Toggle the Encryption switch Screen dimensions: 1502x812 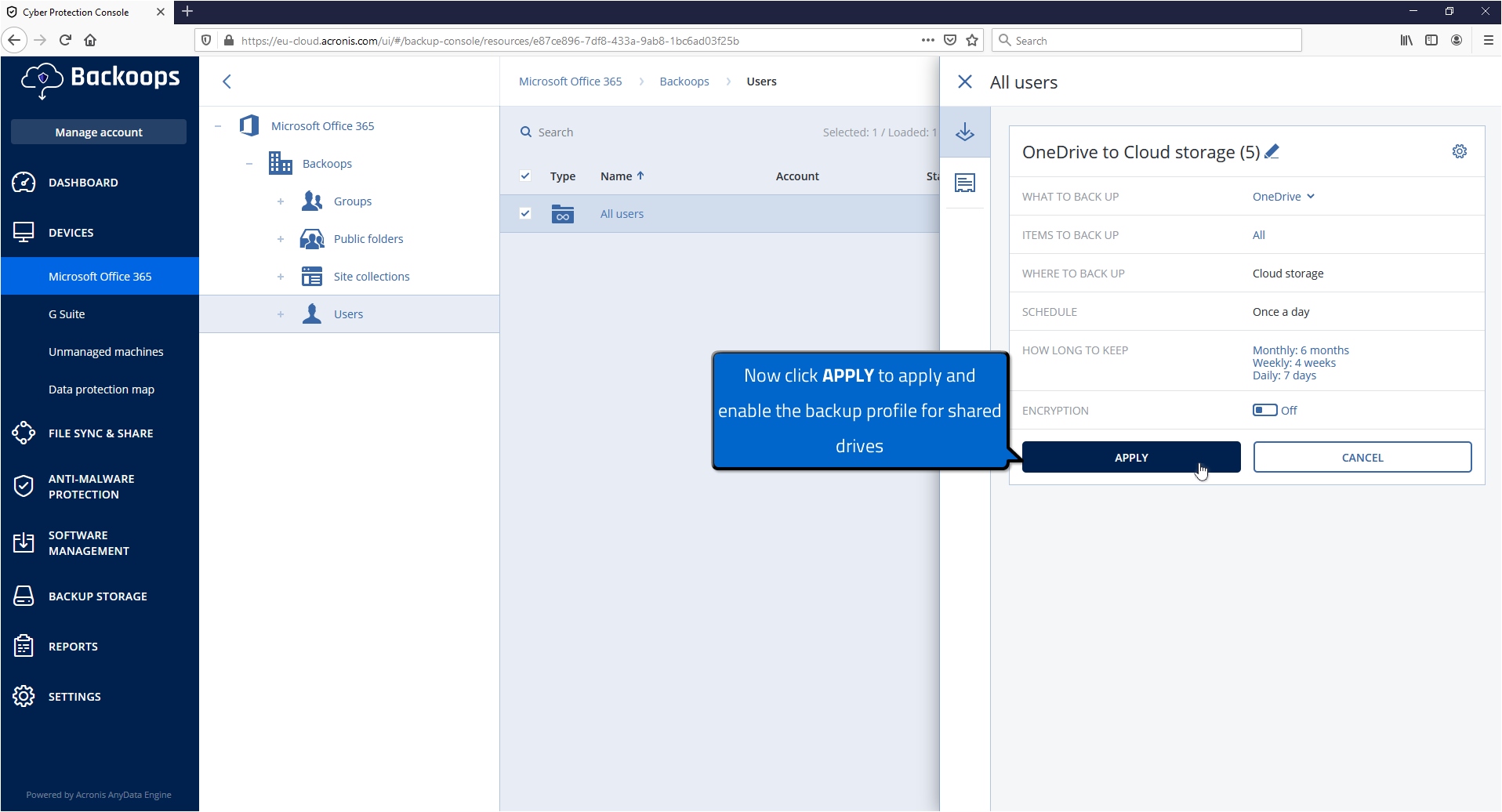(1264, 410)
